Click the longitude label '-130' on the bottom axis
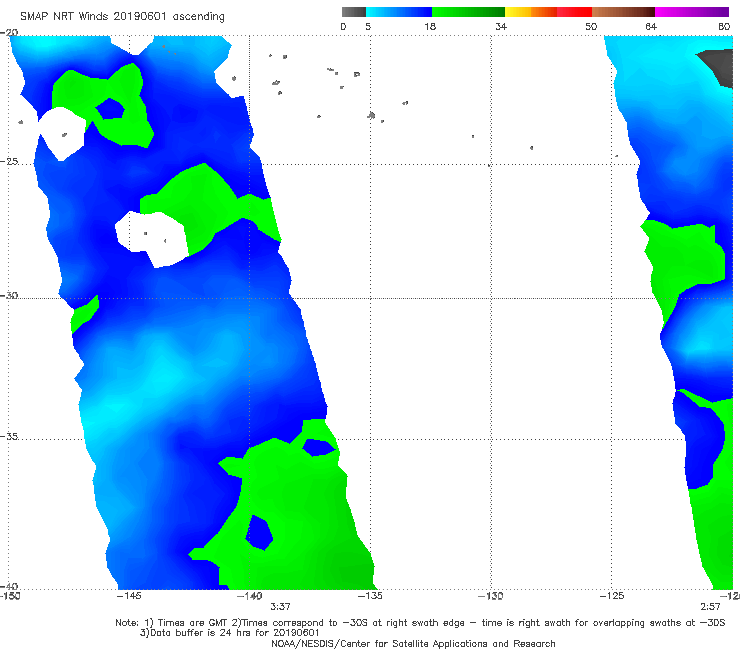740x650 pixels. 490,596
